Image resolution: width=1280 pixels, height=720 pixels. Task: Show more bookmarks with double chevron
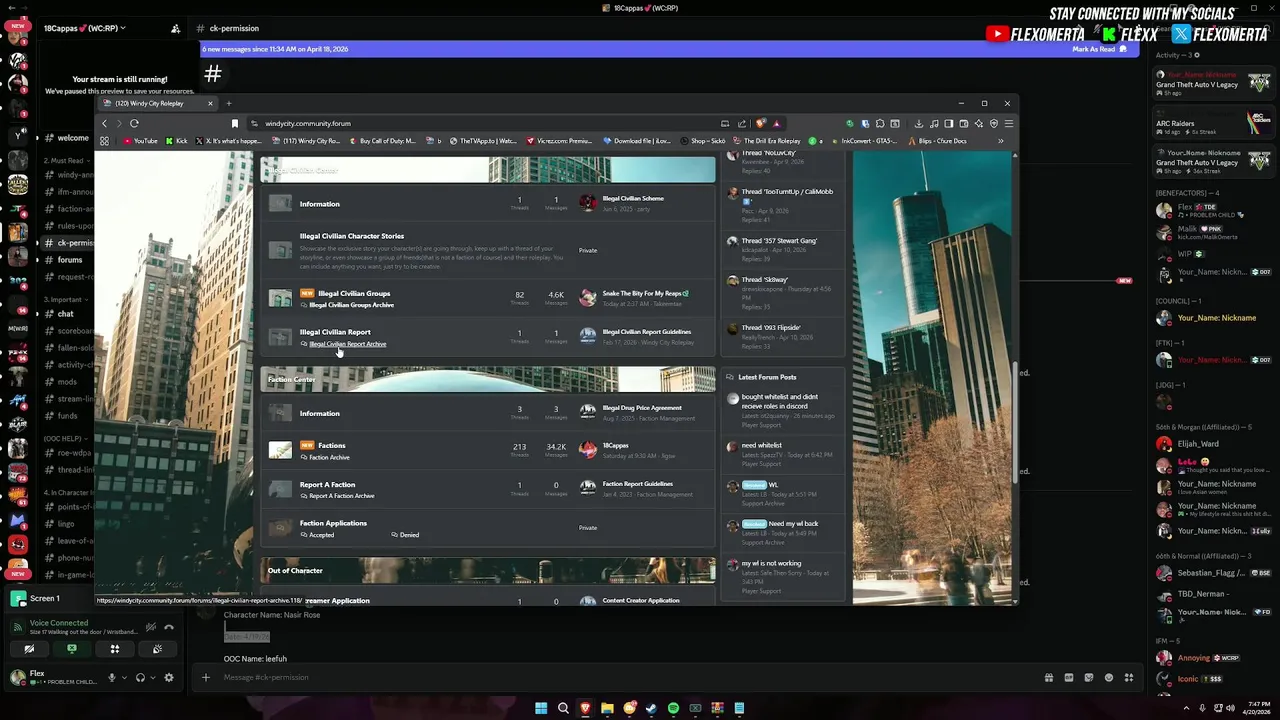(x=1000, y=141)
